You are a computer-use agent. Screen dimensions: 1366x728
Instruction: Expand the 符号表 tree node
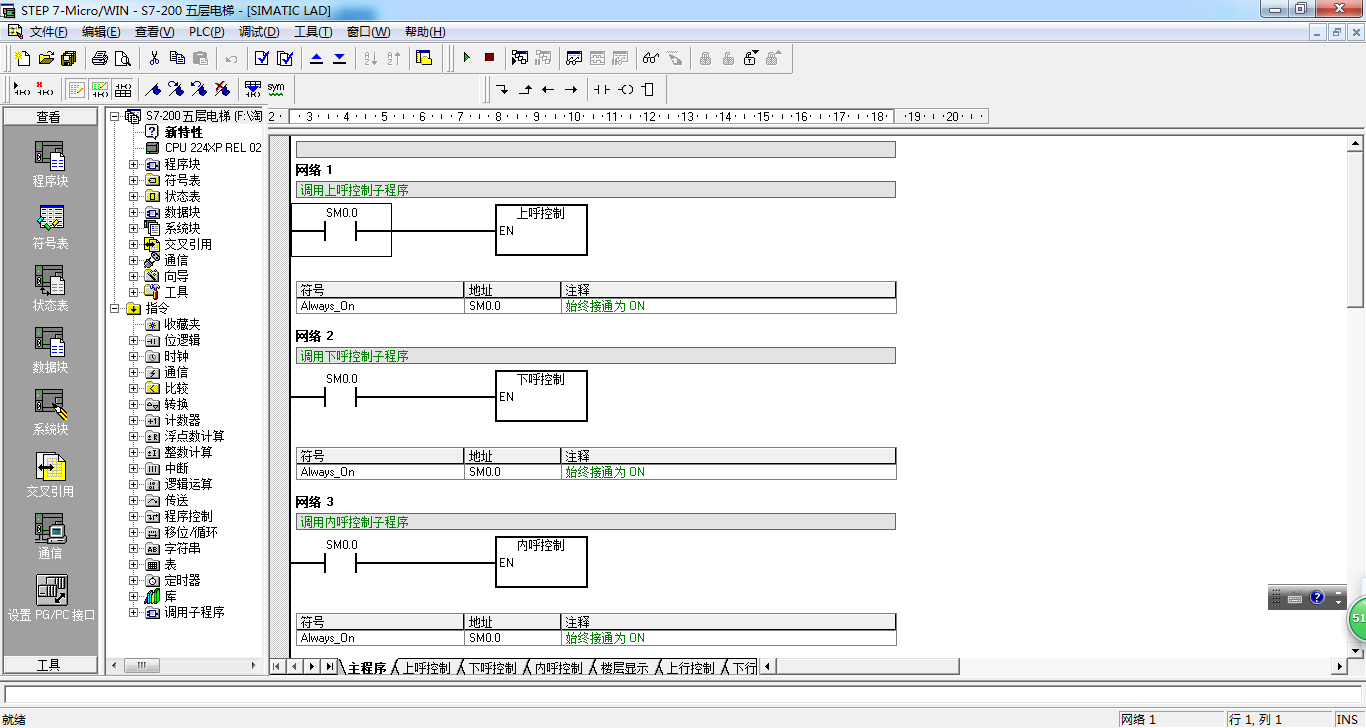click(x=134, y=180)
